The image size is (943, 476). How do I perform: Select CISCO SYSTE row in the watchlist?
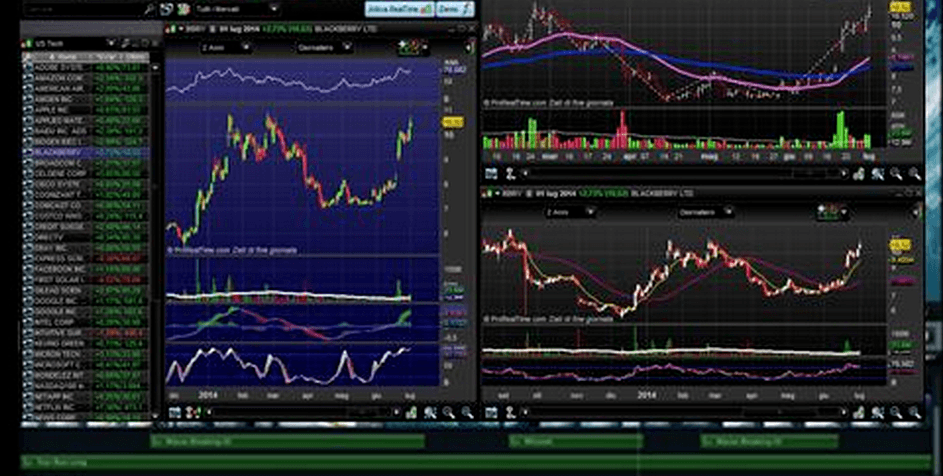(87, 184)
